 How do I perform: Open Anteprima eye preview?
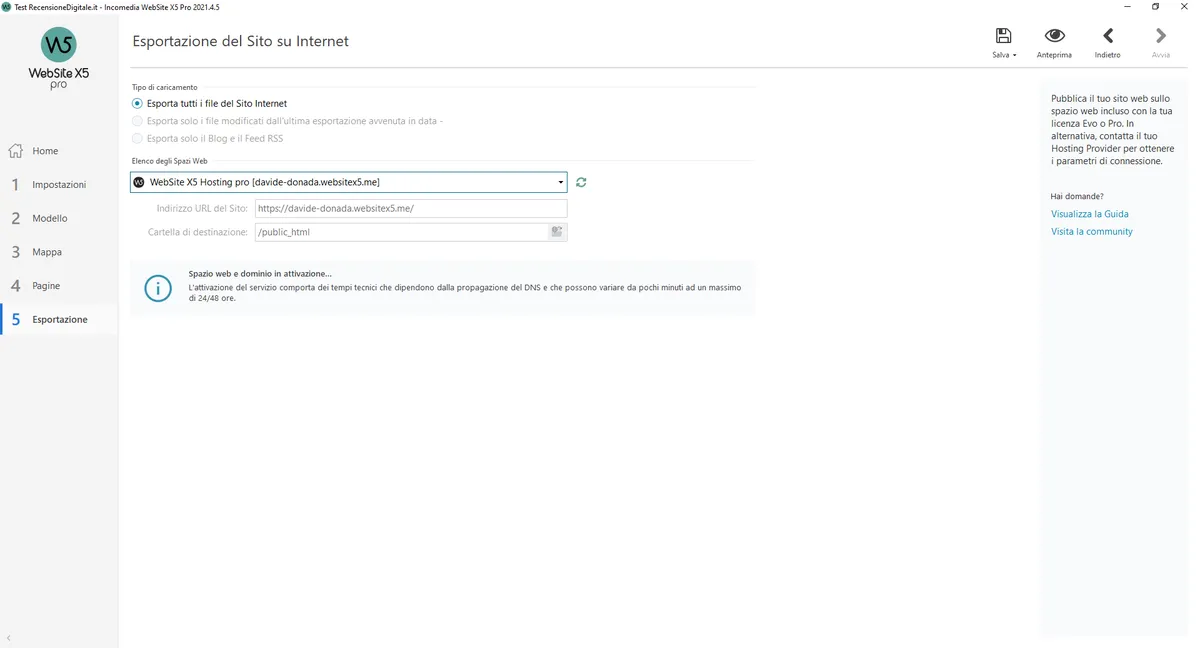1054,36
